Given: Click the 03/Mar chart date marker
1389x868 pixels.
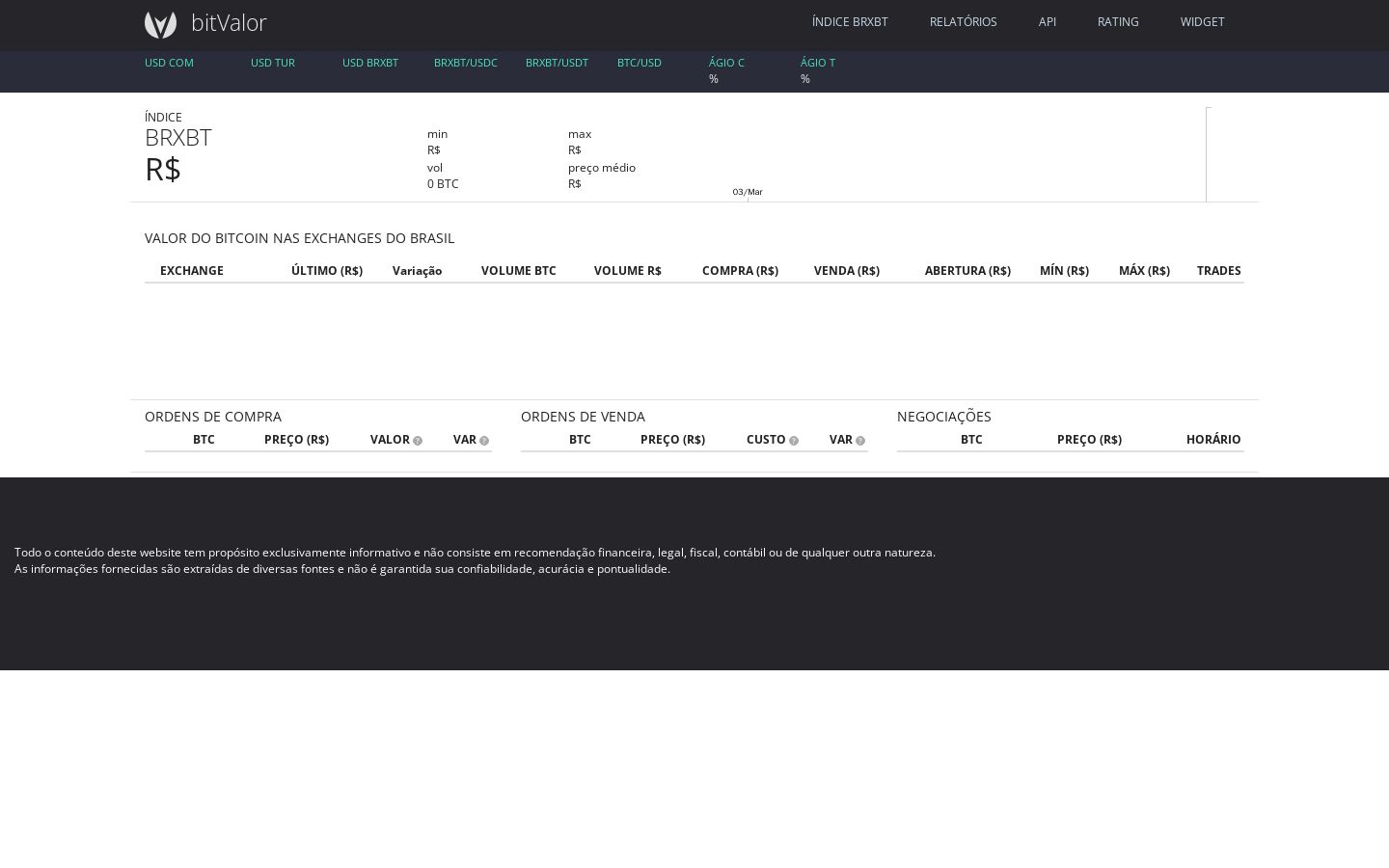Looking at the screenshot, I should (x=748, y=192).
